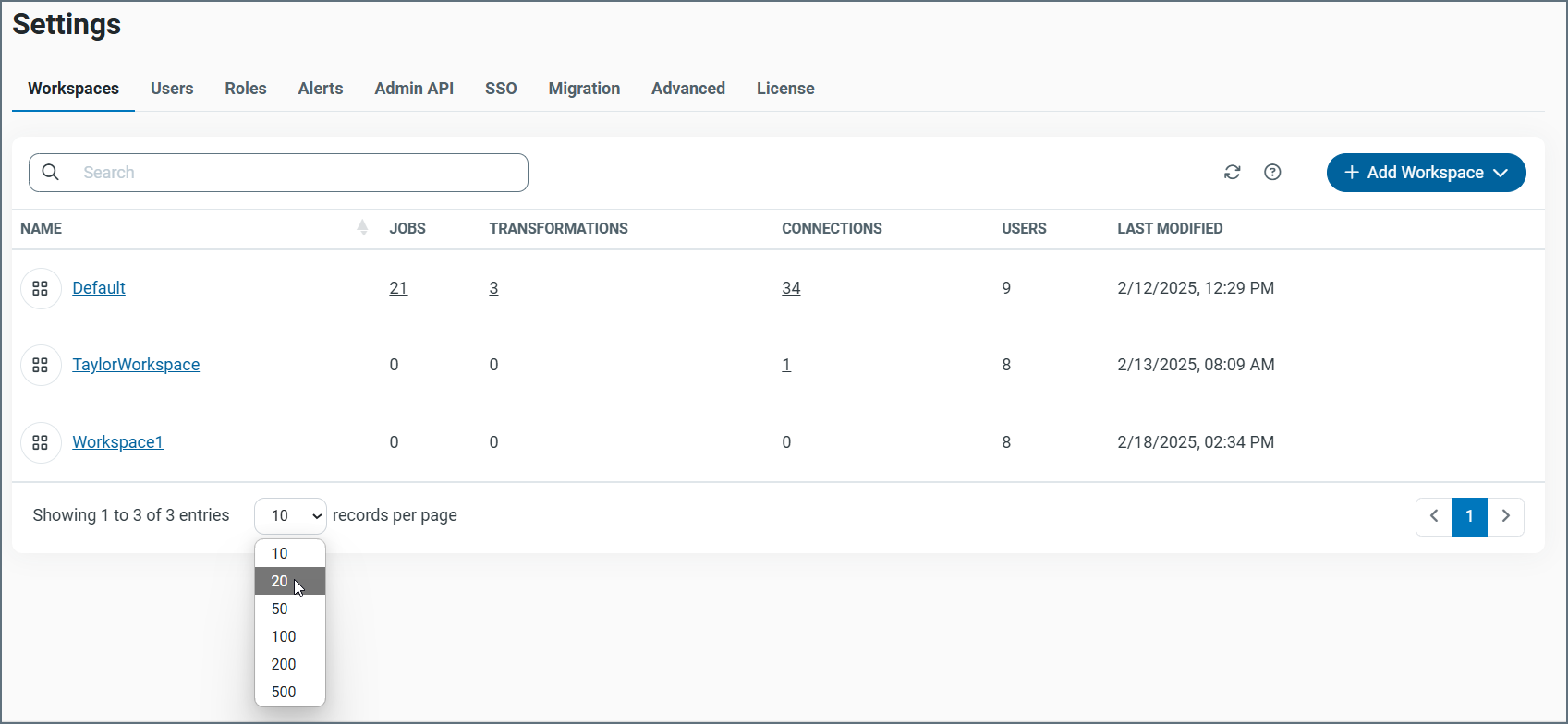Open the 21 jobs link for Default
The height and width of the screenshot is (724, 1568).
point(398,288)
